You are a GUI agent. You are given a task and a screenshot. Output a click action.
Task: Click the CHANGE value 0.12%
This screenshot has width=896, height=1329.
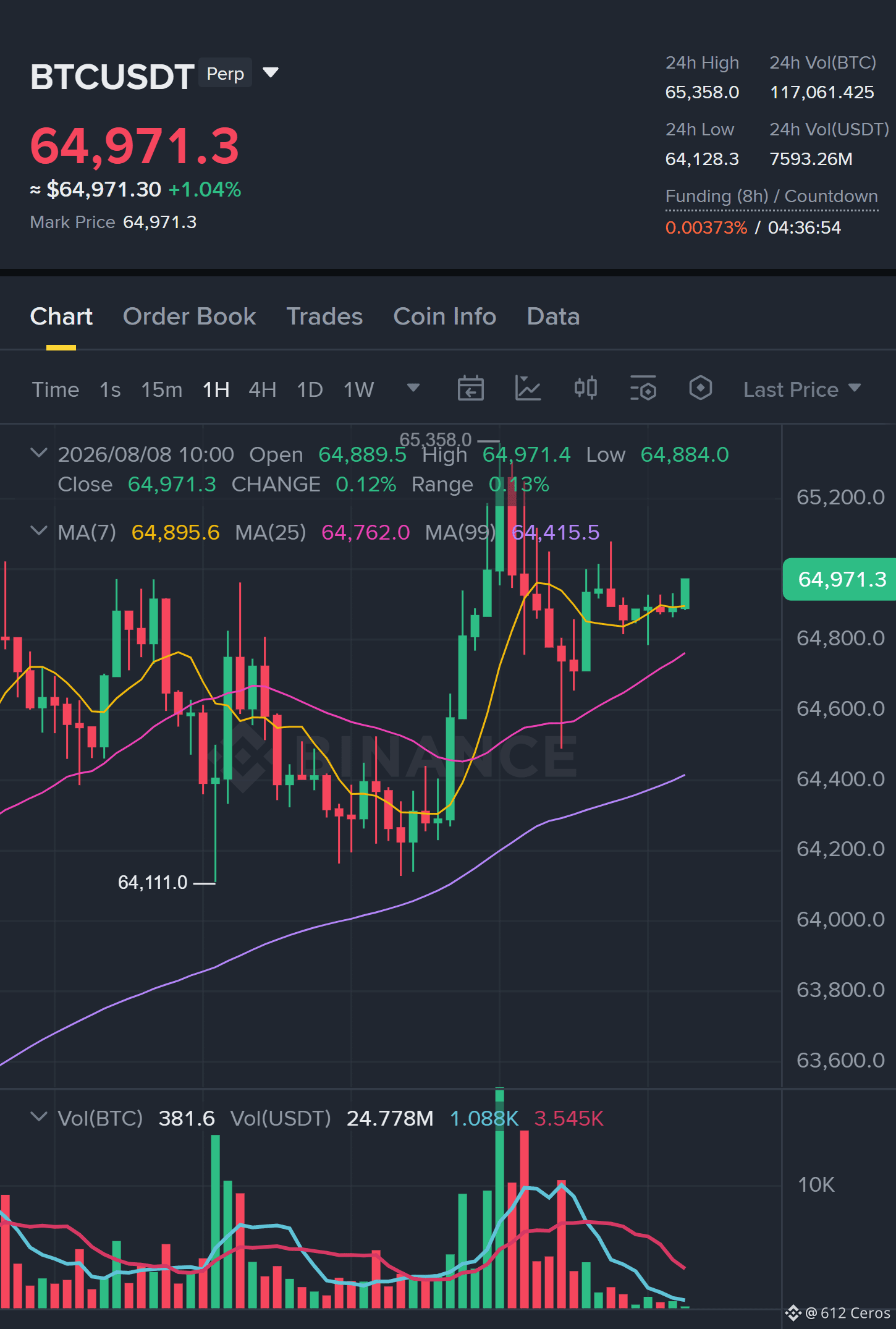(x=366, y=484)
